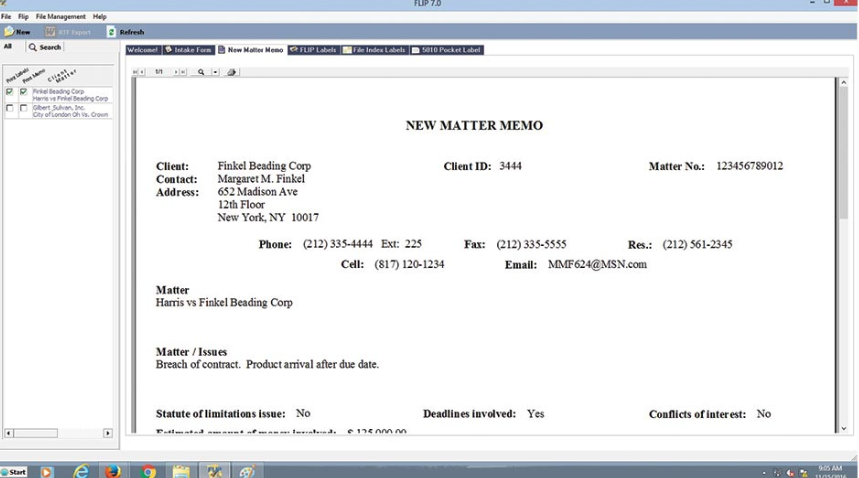This screenshot has height=478, width=859.
Task: Click the RTF Export toolbar button
Action: tap(68, 32)
